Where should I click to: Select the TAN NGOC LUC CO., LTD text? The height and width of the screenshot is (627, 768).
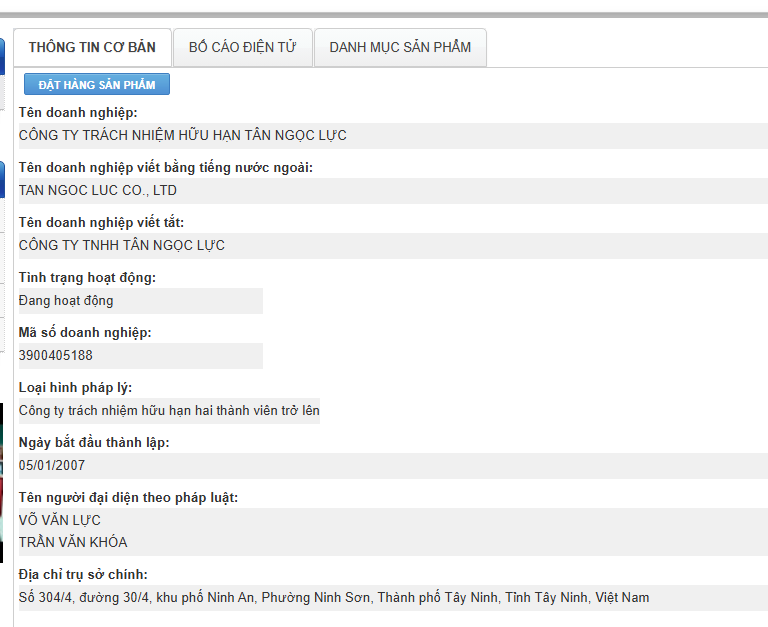point(98,190)
